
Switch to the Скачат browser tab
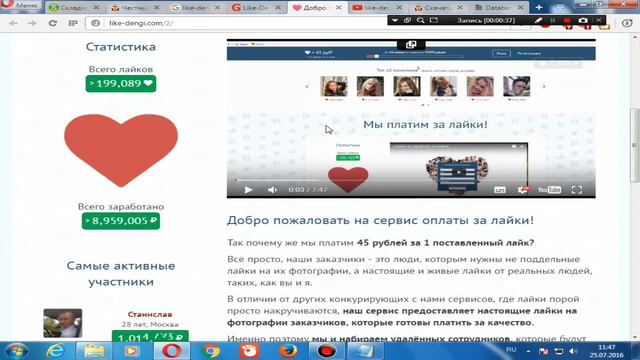coord(438,7)
